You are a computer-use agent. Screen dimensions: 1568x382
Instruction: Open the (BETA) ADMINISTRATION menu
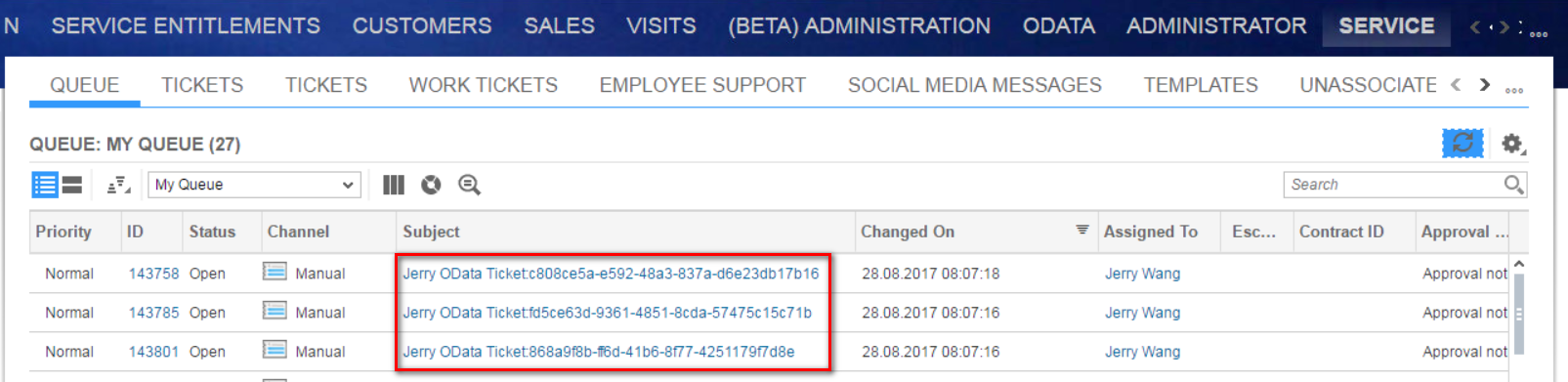(x=860, y=26)
